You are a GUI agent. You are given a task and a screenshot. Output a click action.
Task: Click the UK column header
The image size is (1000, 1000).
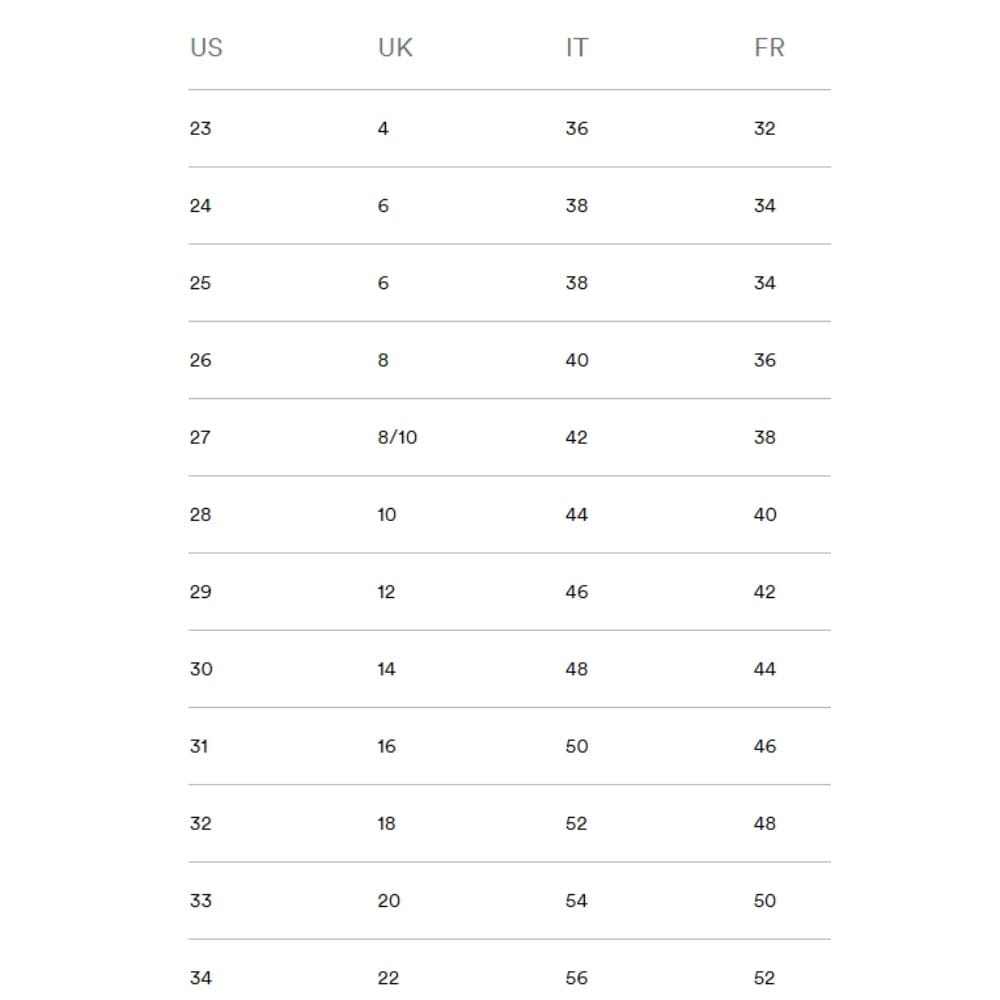[x=395, y=48]
